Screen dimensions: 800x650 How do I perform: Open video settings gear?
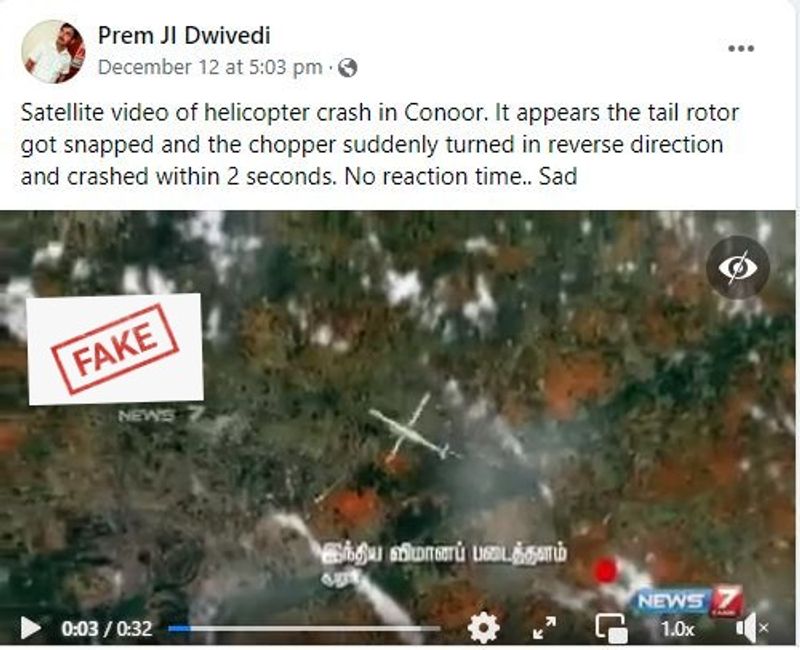(x=483, y=628)
